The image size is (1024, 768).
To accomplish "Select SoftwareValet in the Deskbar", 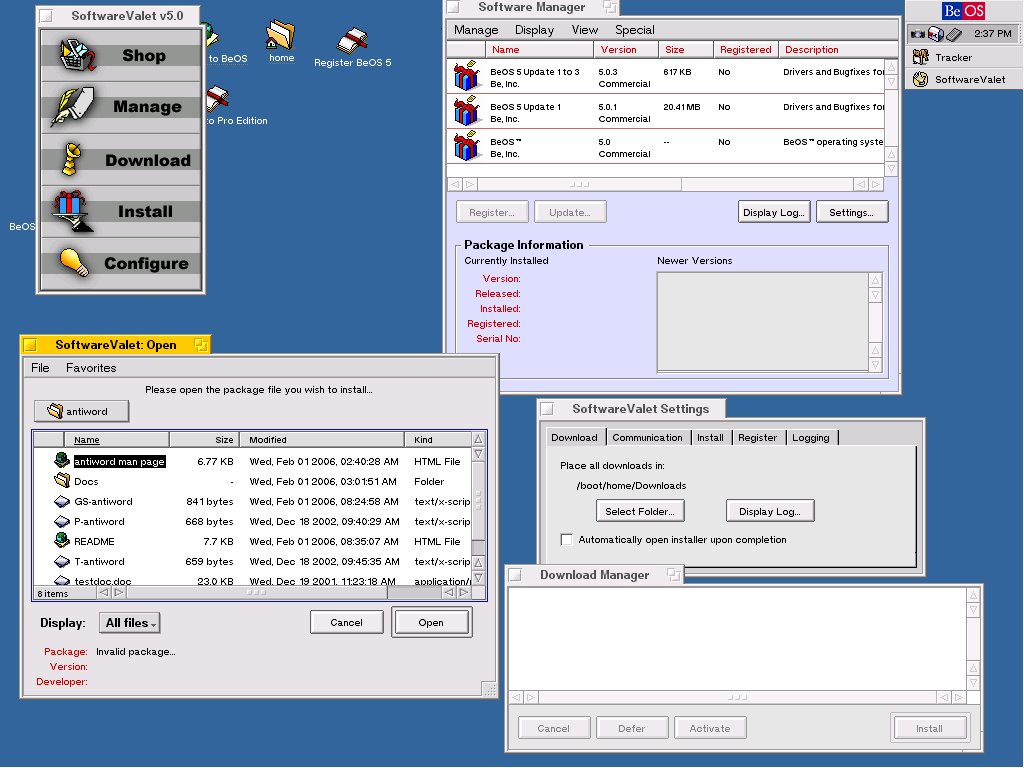I will [x=969, y=79].
